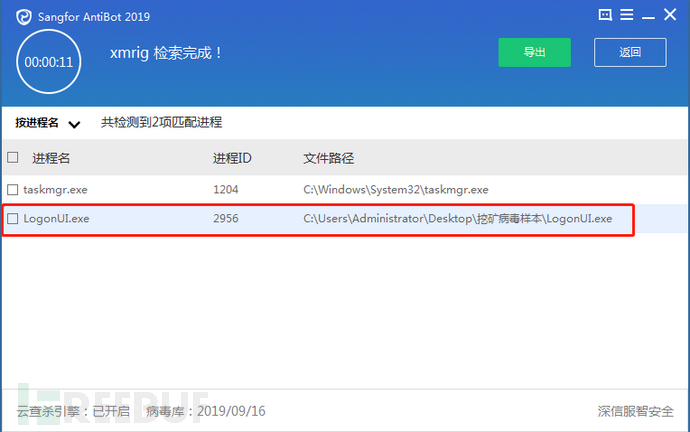The image size is (690, 432).
Task: Select process ID 2956 cell
Action: 227,218
